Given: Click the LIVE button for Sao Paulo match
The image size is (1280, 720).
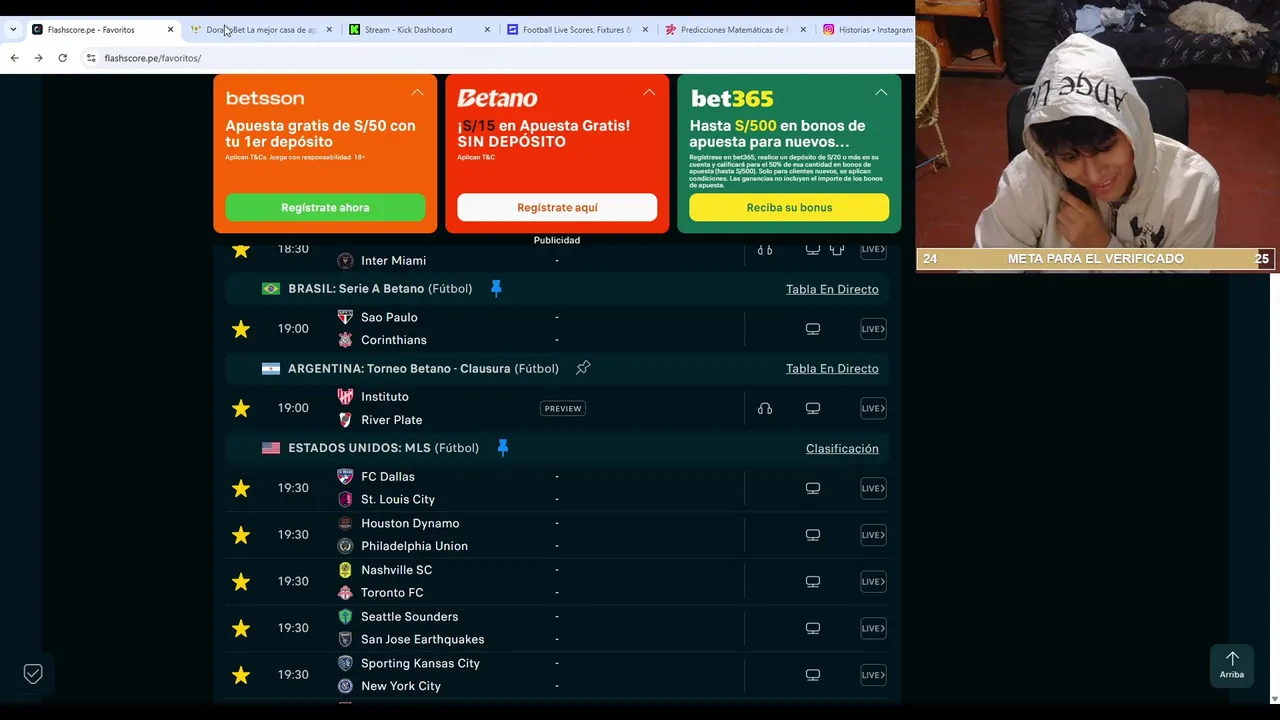Looking at the screenshot, I should pyautogui.click(x=873, y=329).
